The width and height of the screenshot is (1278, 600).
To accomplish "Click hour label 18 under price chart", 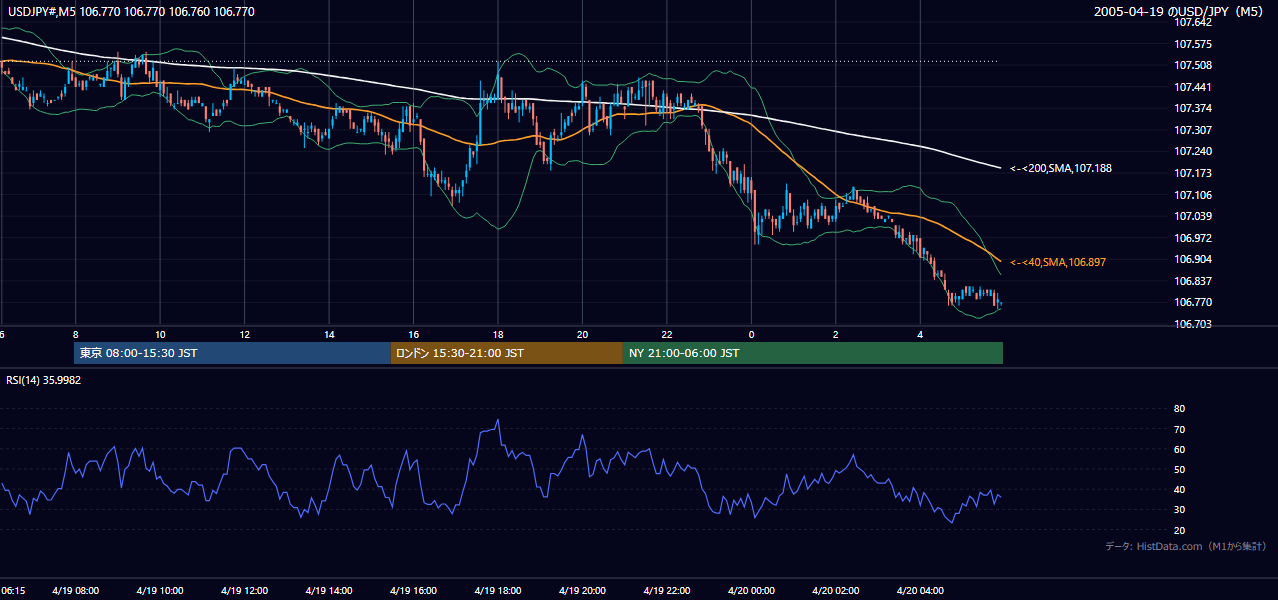I will tap(497, 334).
